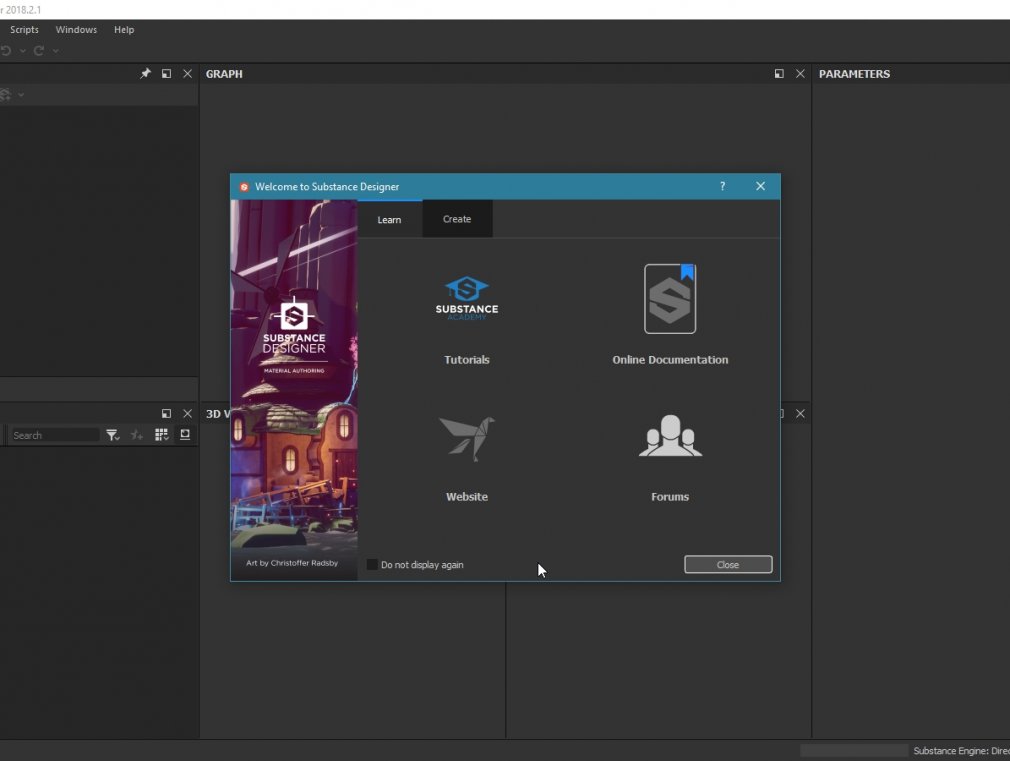
Task: Switch to the Create tab
Action: [x=457, y=219]
